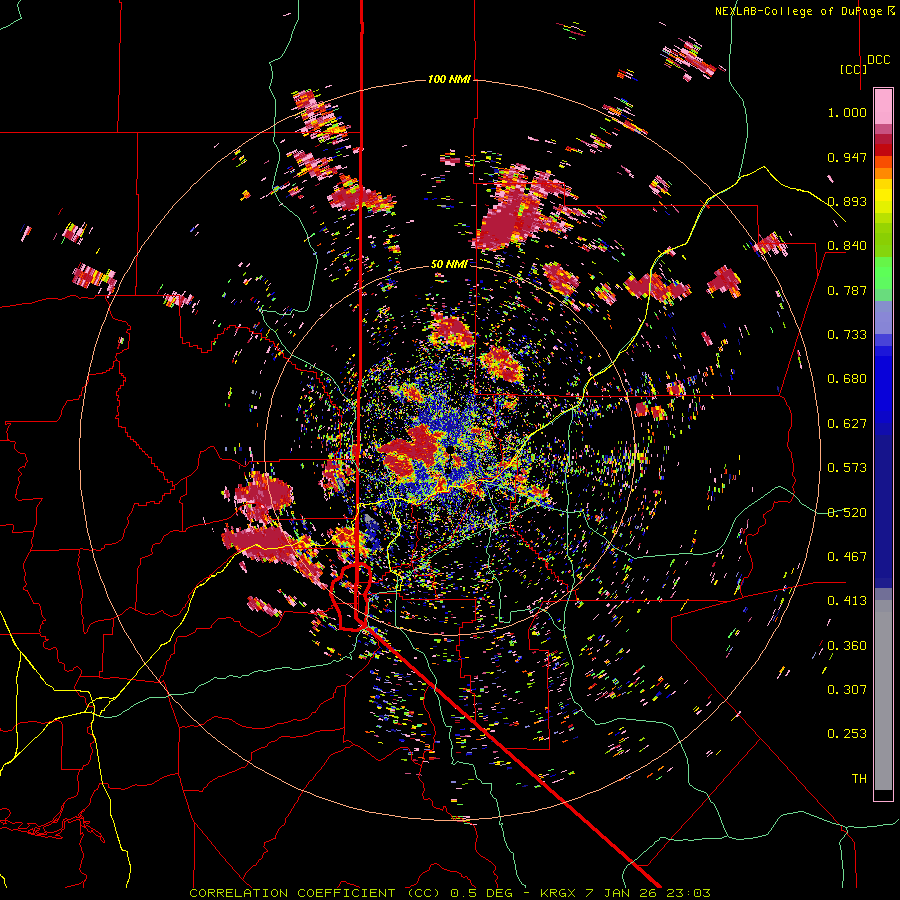Select the 0.573 scale value
900x900 pixels.
coord(847,468)
